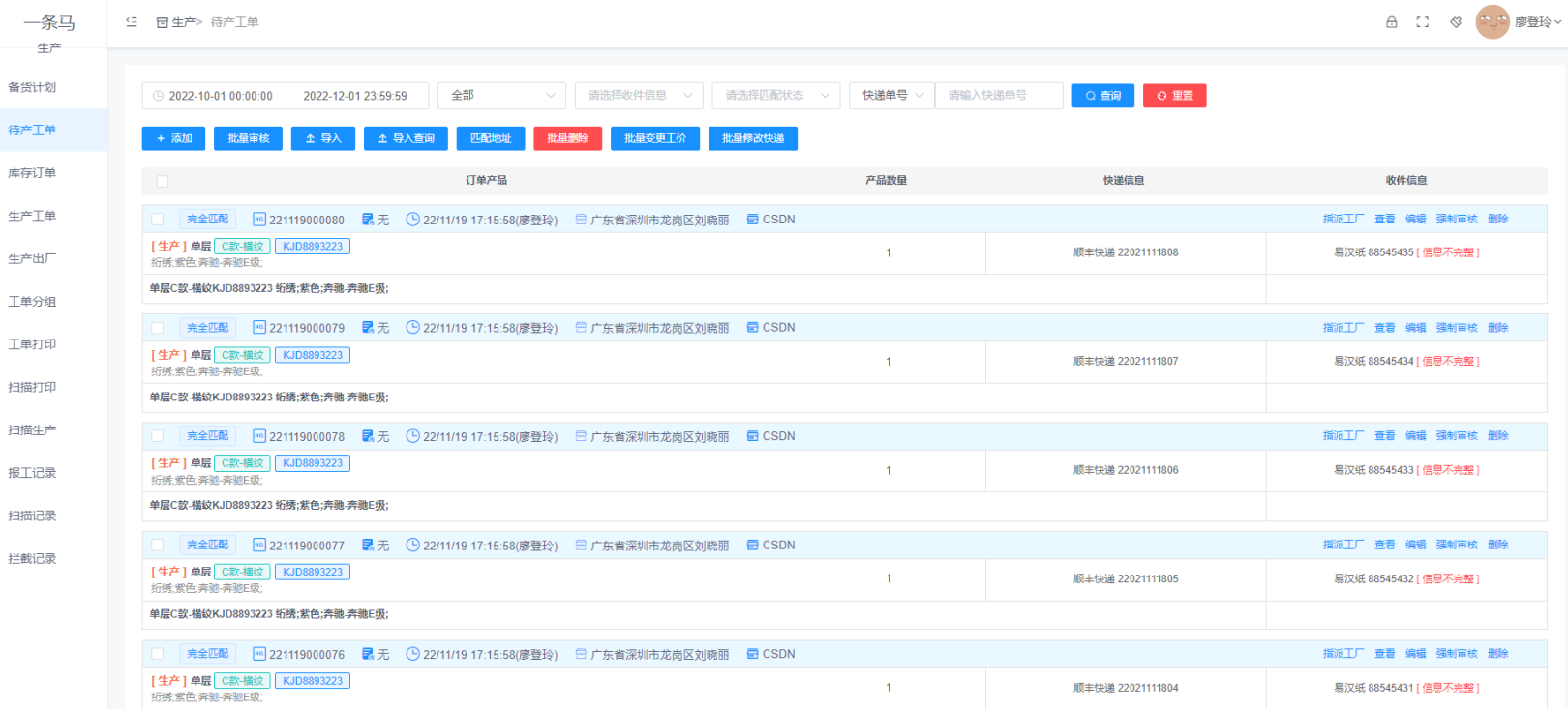The height and width of the screenshot is (709, 1568).
Task: Click the red 重置 reset button
Action: click(1175, 96)
